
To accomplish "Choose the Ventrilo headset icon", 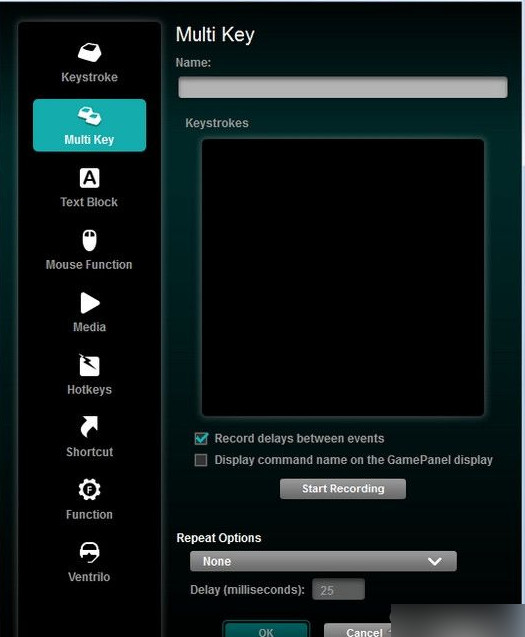I will (x=89, y=552).
